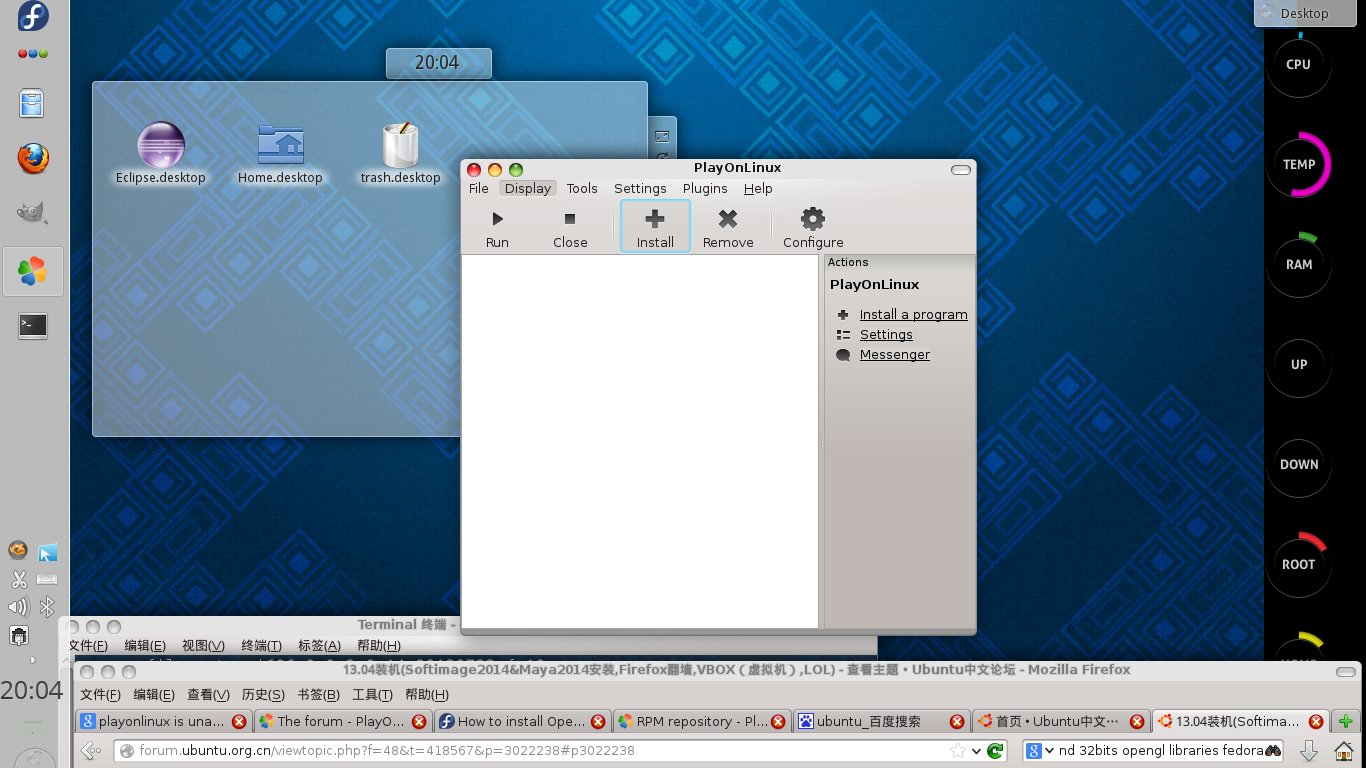Screen dimensions: 1366x768
Task: Open the Eclipse.desktop icon
Action: point(161,145)
